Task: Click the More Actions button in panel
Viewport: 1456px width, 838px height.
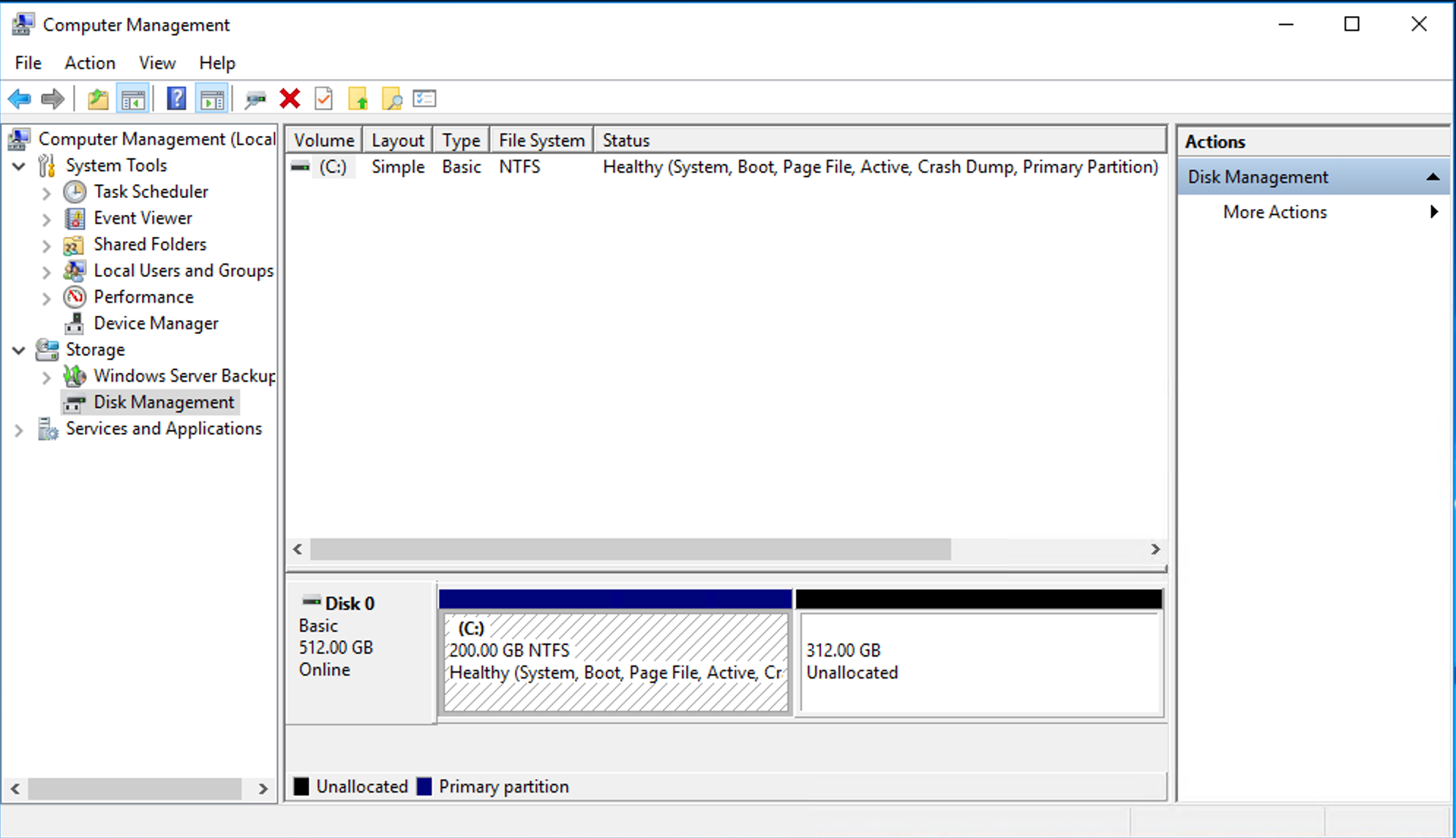Action: 1275,212
